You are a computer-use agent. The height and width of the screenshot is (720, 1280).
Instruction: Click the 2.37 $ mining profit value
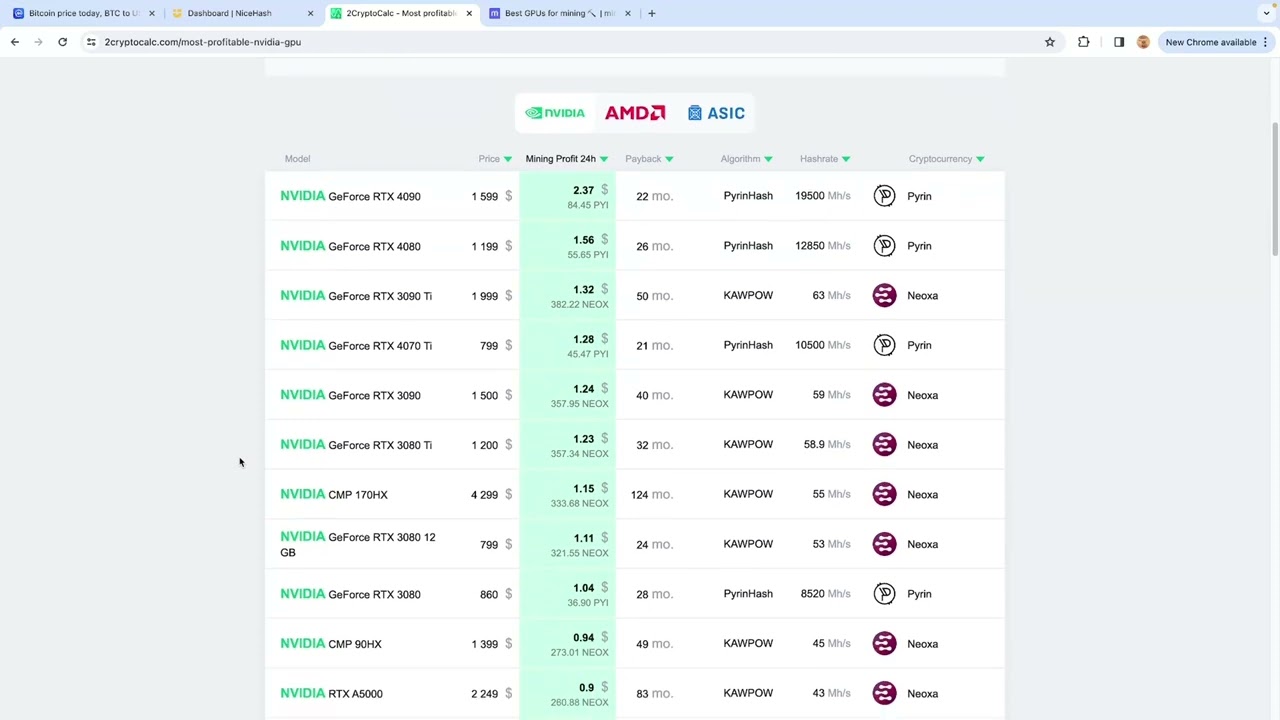coord(590,190)
